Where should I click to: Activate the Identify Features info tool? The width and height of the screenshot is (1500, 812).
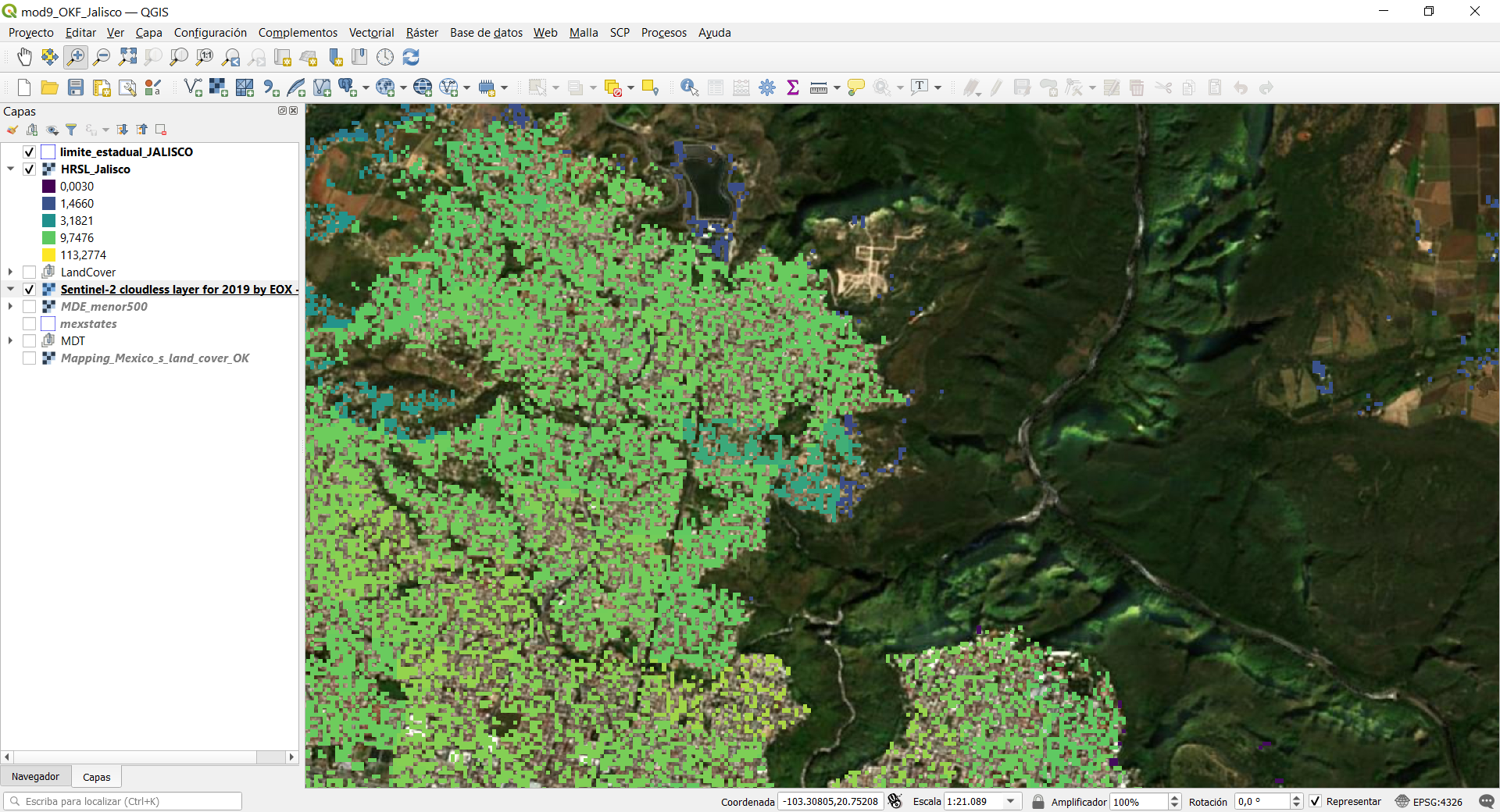point(689,87)
